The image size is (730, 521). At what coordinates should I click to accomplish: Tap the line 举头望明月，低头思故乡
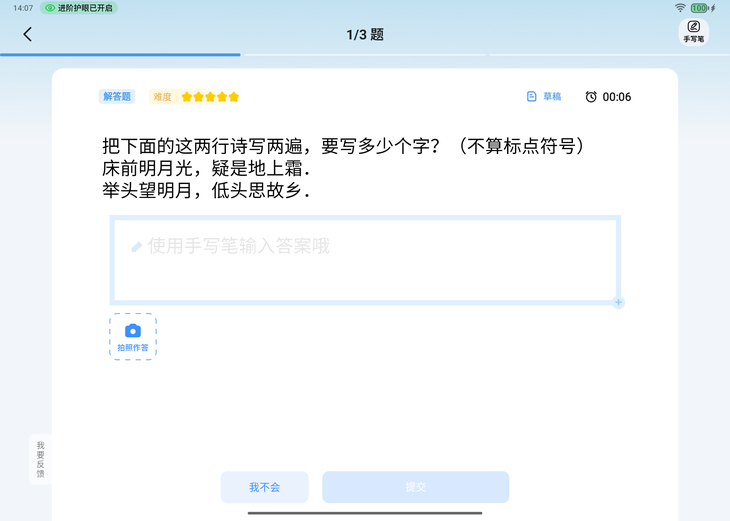pyautogui.click(x=206, y=190)
